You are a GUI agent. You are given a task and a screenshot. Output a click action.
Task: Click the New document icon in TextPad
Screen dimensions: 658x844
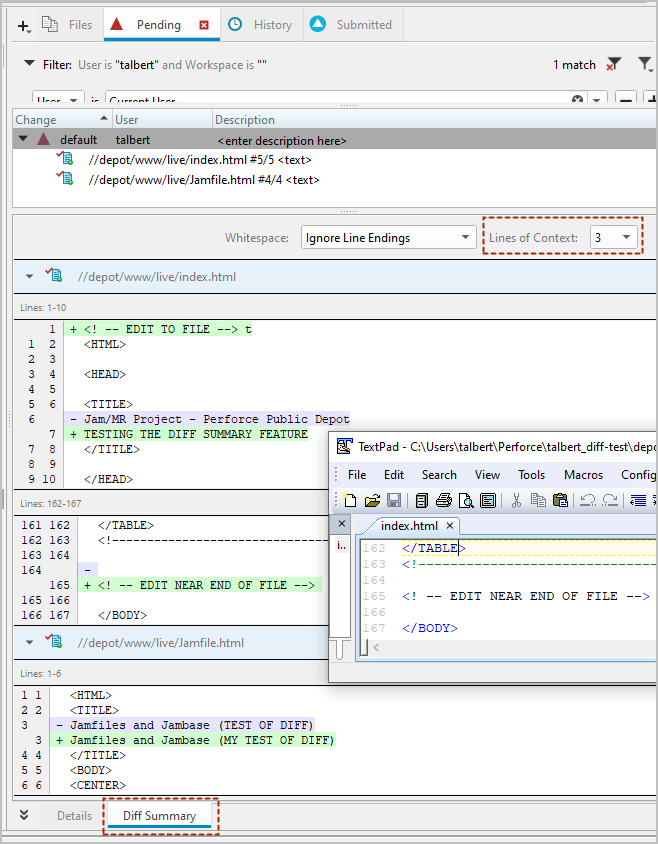point(351,500)
